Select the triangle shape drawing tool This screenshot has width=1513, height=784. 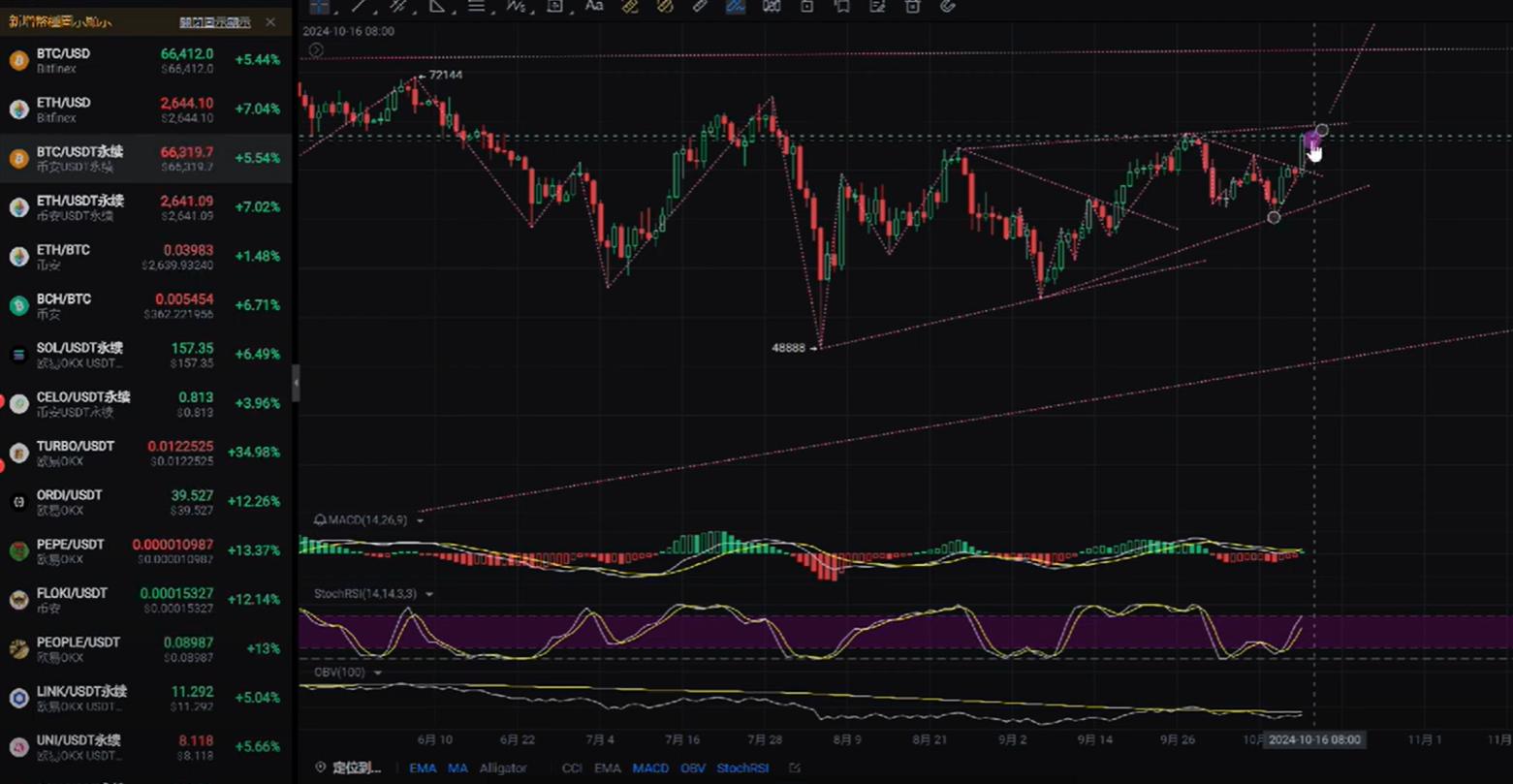[437, 6]
